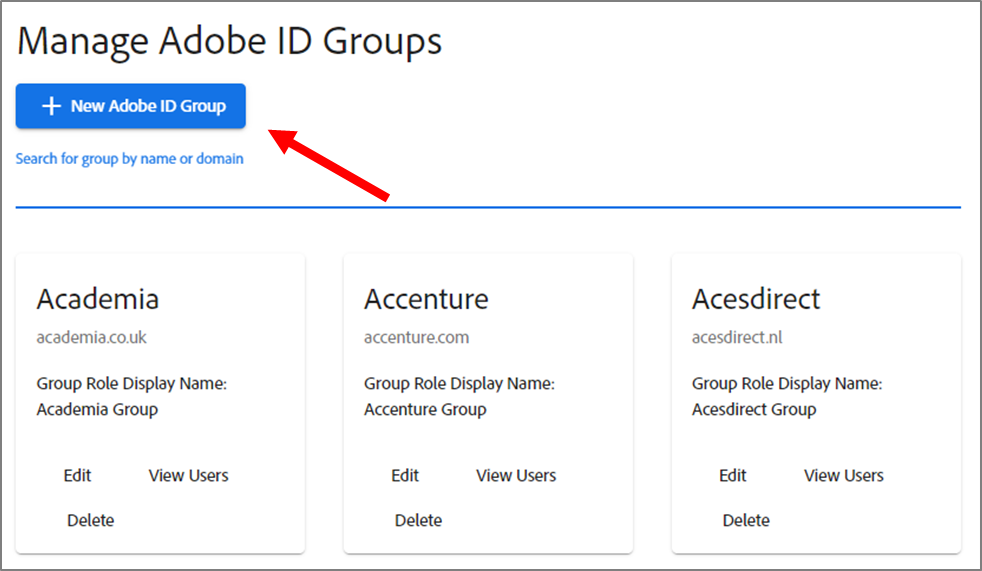Click the New Adobe ID Group button
982x571 pixels.
130,106
